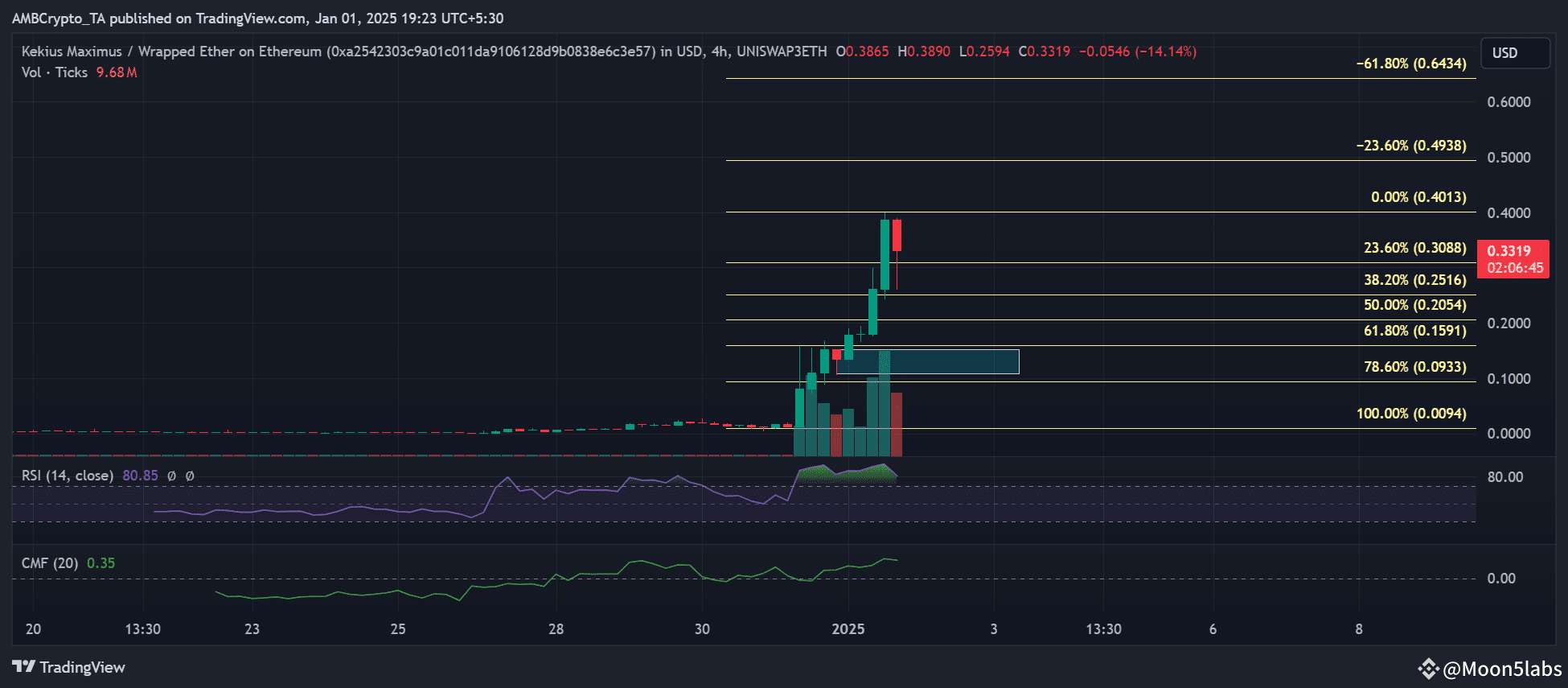Click the Vol · Ticks indicator label
This screenshot has height=688, width=1568.
(x=55, y=72)
